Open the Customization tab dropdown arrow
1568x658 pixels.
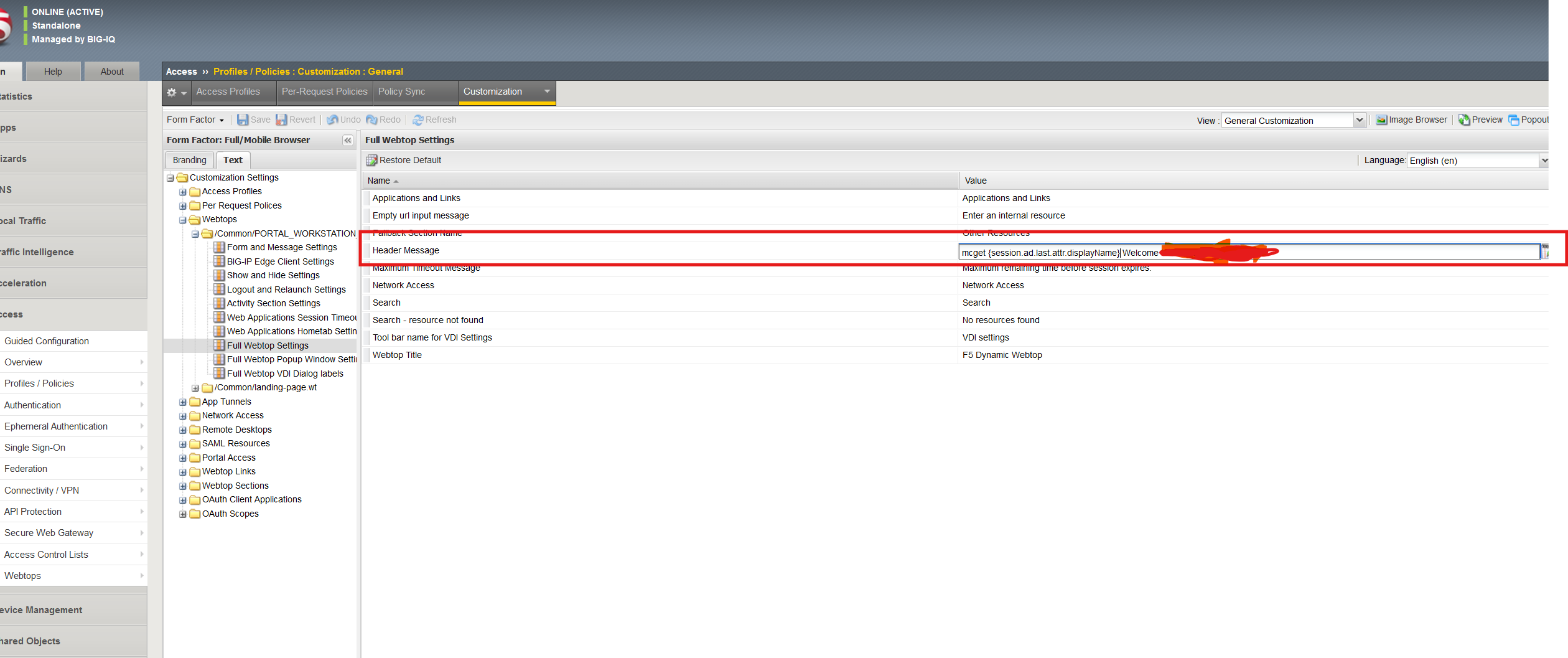(x=547, y=92)
